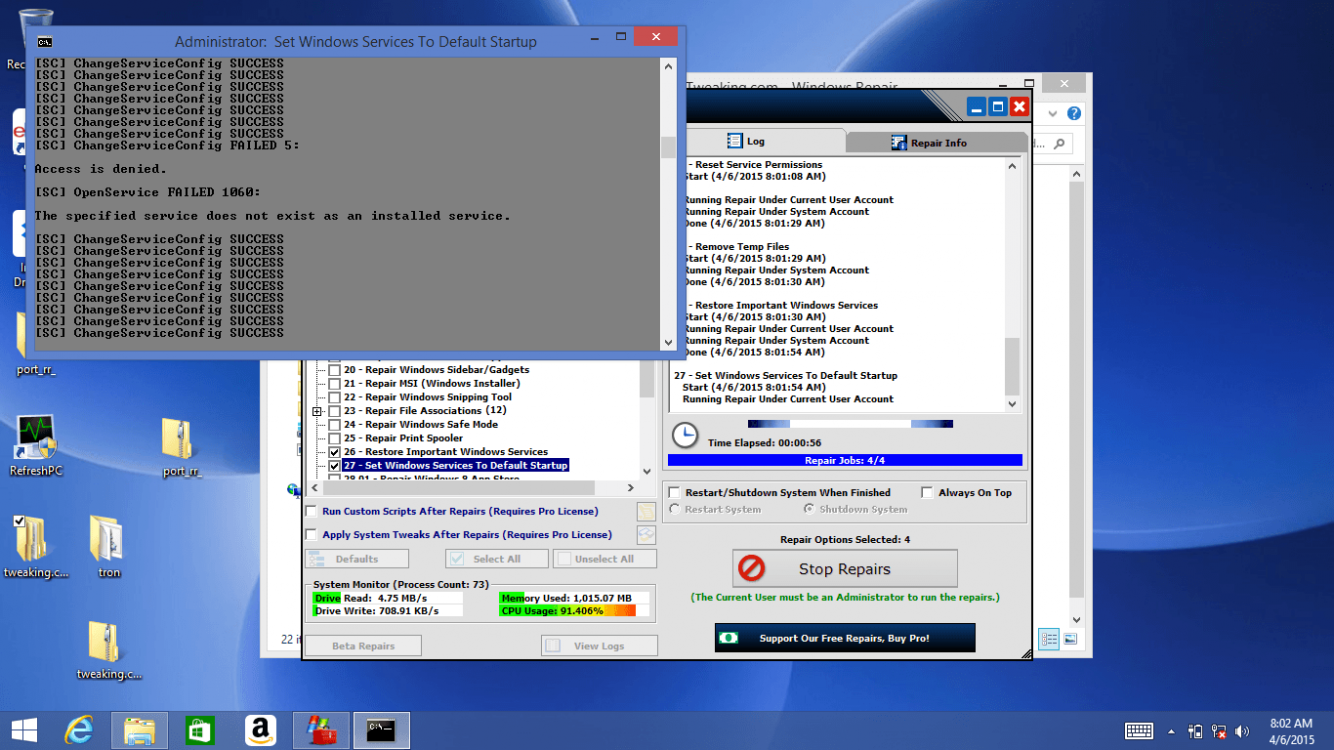Click the log panel scroll up arrow
Viewport: 1334px width, 750px height.
click(1012, 166)
